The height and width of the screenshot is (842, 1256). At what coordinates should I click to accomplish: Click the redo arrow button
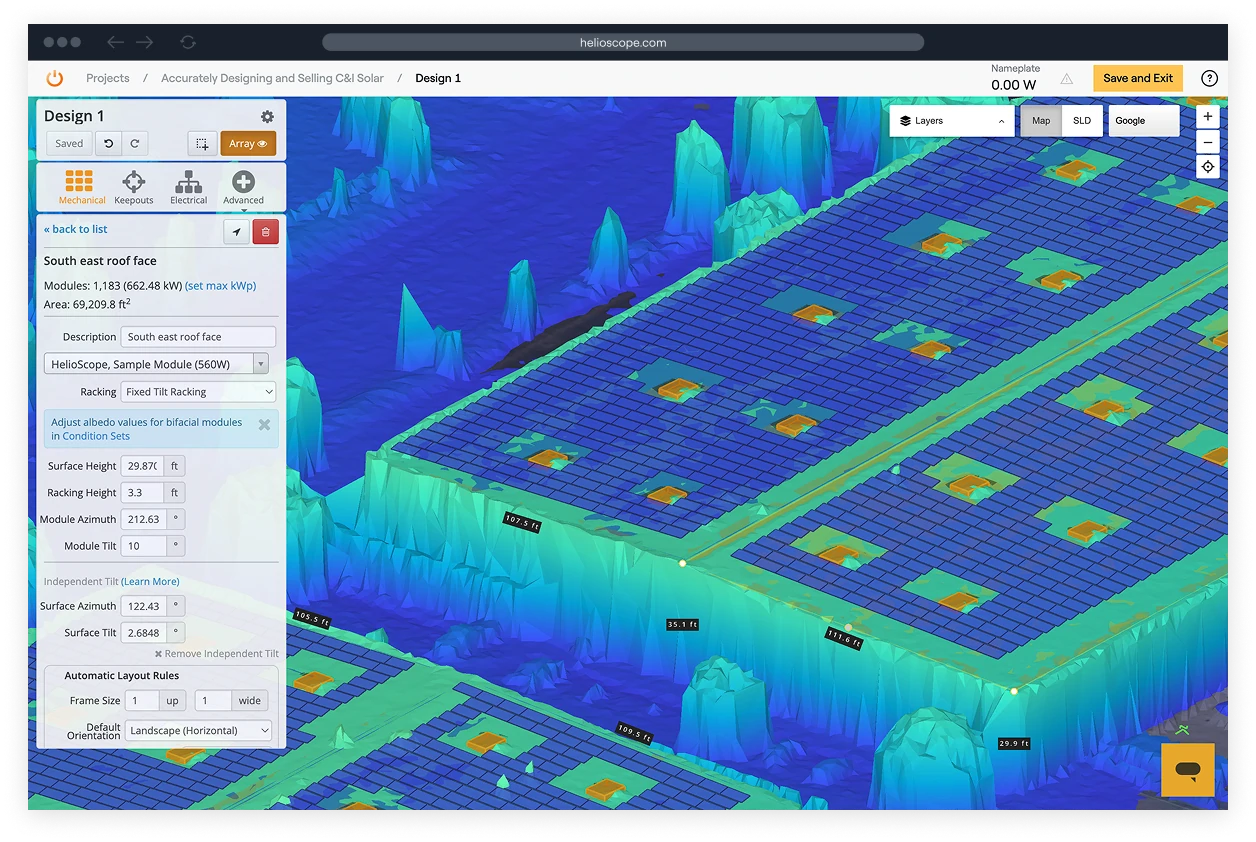click(x=135, y=143)
